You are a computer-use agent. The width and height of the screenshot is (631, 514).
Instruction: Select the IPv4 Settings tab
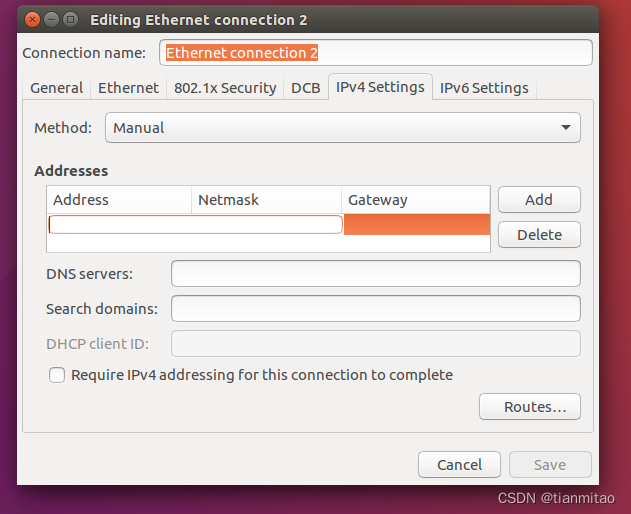click(380, 87)
